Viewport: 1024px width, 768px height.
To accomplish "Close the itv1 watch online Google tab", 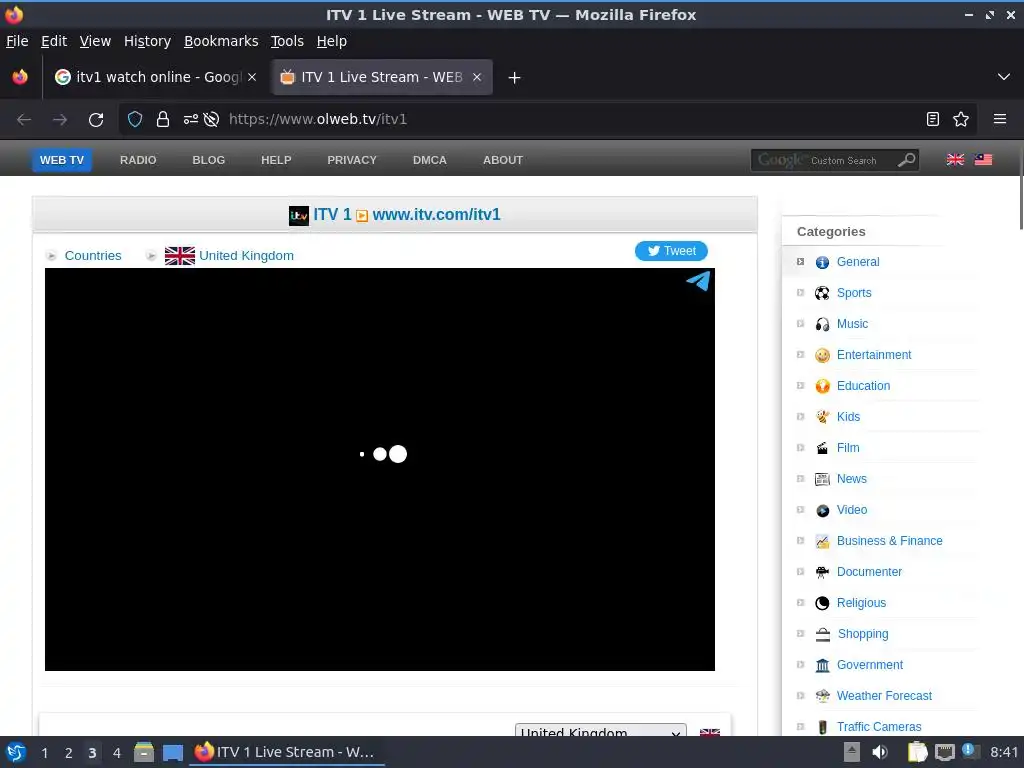I will [x=252, y=77].
